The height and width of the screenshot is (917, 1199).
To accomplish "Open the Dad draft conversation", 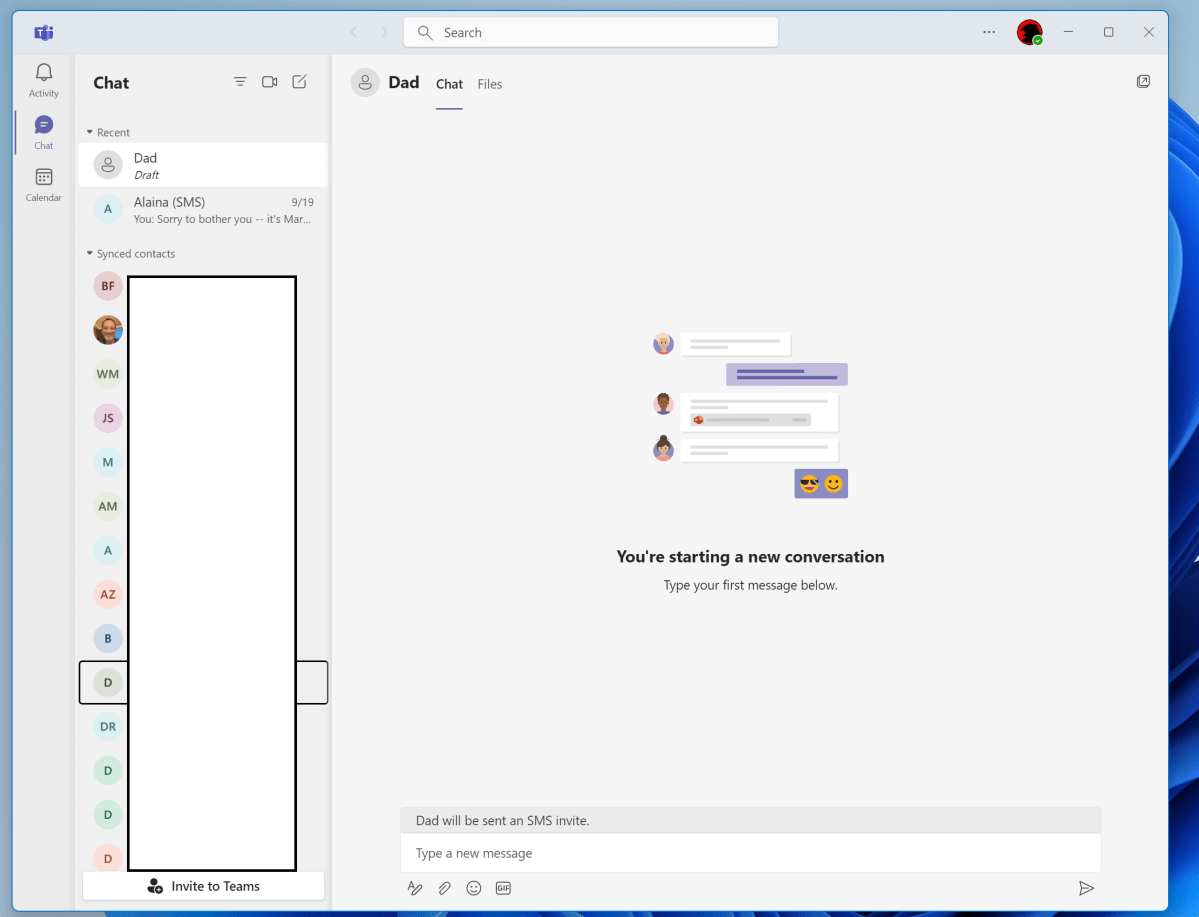I will 203,165.
